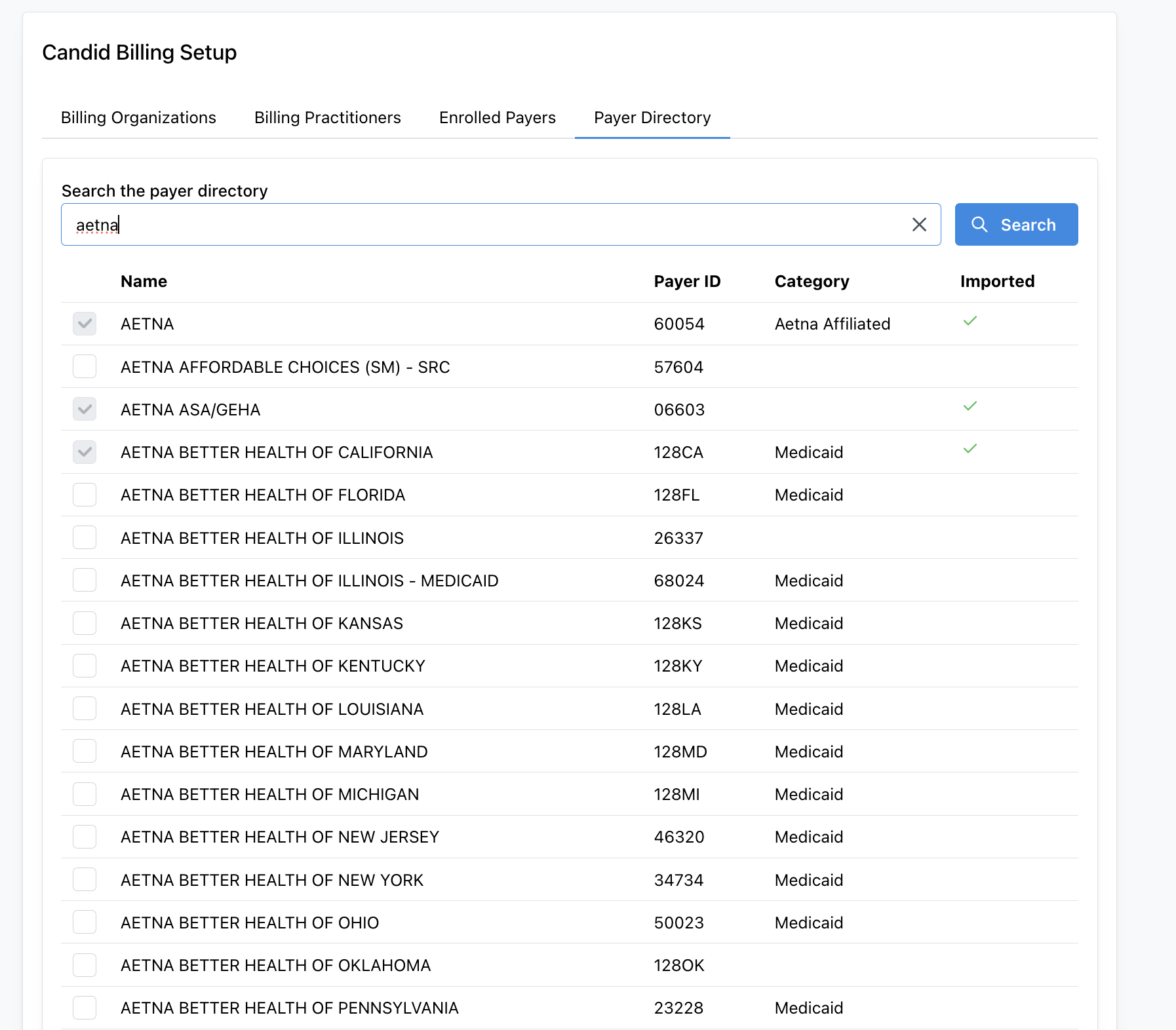Image resolution: width=1176 pixels, height=1030 pixels.
Task: Click the Payer ID column header
Action: tap(687, 281)
